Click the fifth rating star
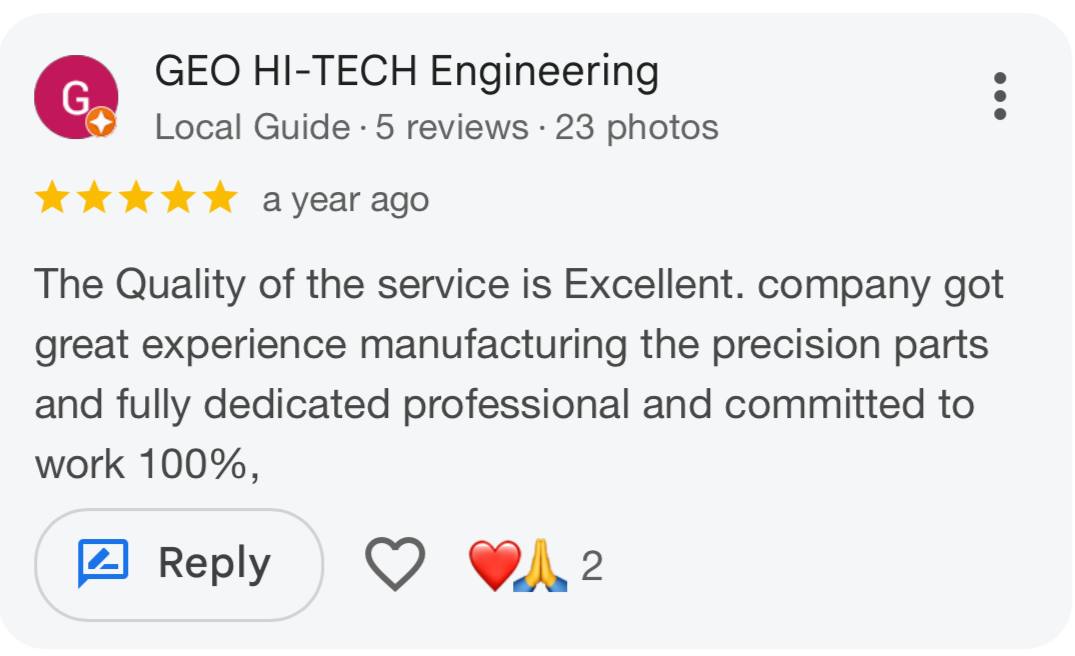1075x656 pixels. point(220,198)
